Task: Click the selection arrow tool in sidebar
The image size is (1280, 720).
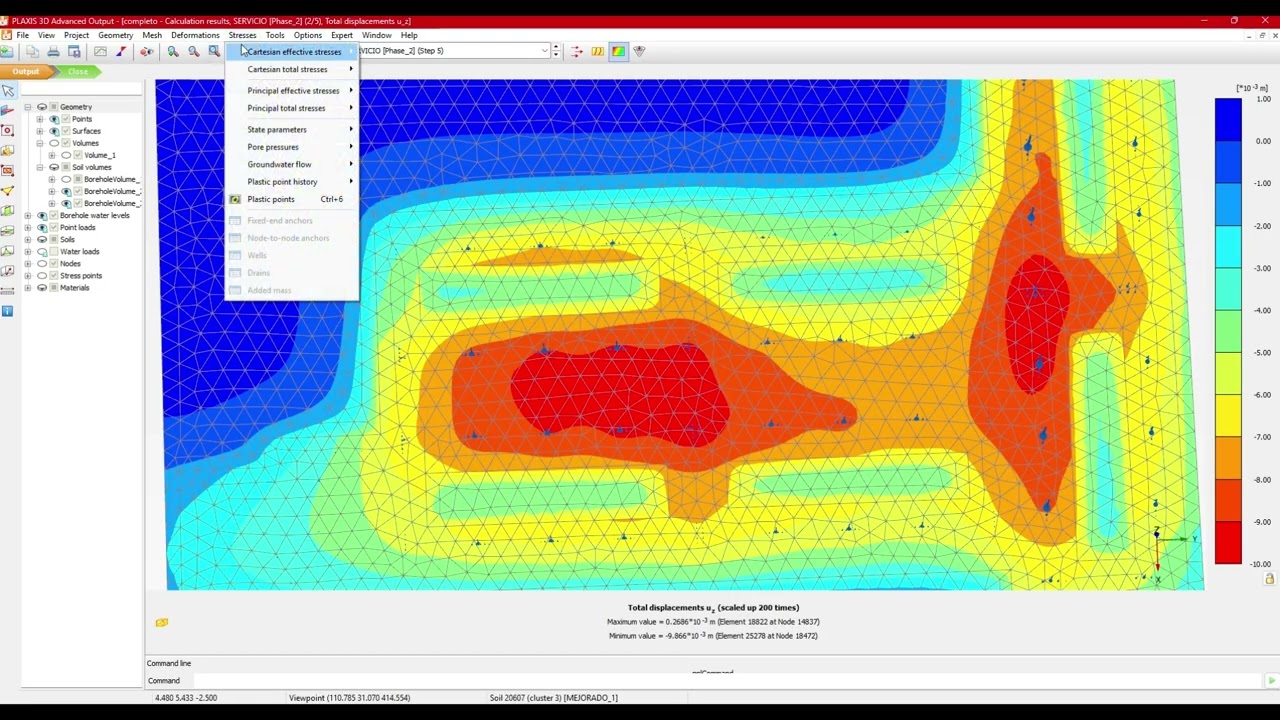Action: click(x=8, y=91)
